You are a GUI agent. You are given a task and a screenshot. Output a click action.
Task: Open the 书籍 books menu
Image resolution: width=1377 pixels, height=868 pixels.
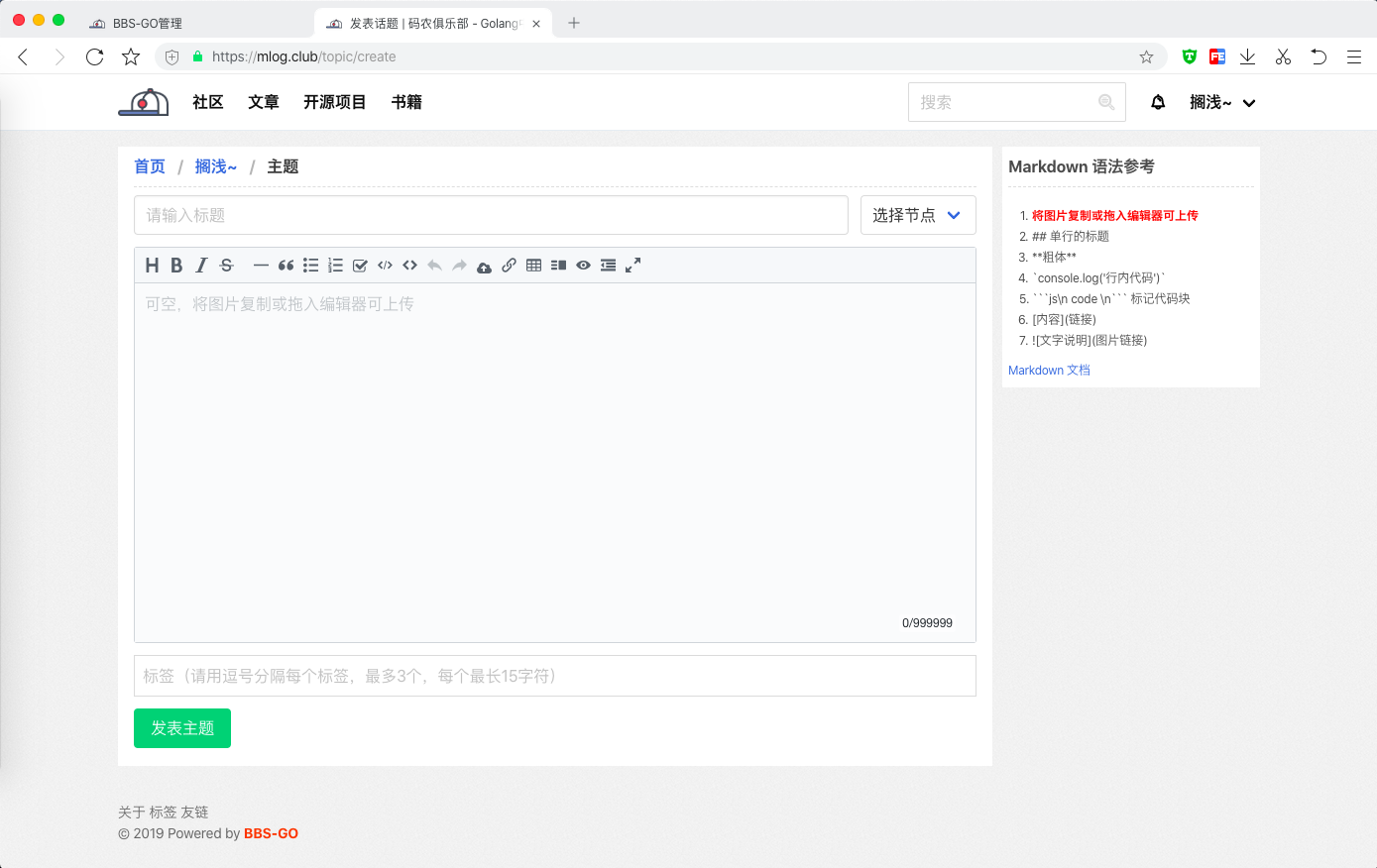pos(406,102)
